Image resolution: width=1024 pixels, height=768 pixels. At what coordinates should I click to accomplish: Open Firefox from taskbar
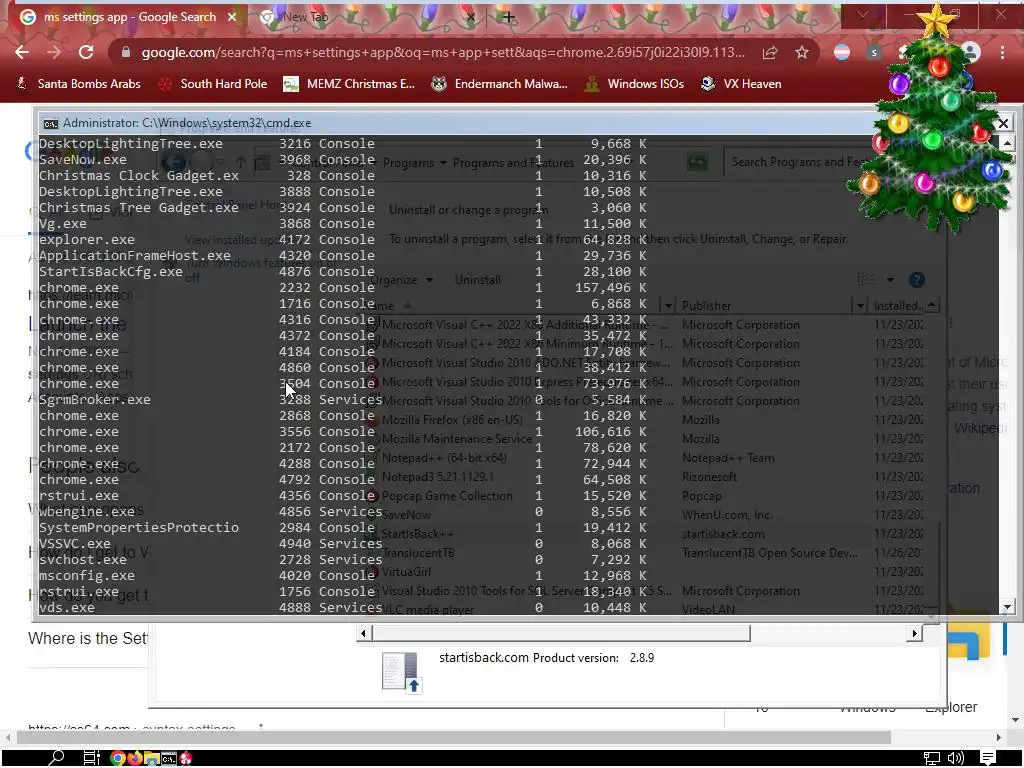(135, 758)
